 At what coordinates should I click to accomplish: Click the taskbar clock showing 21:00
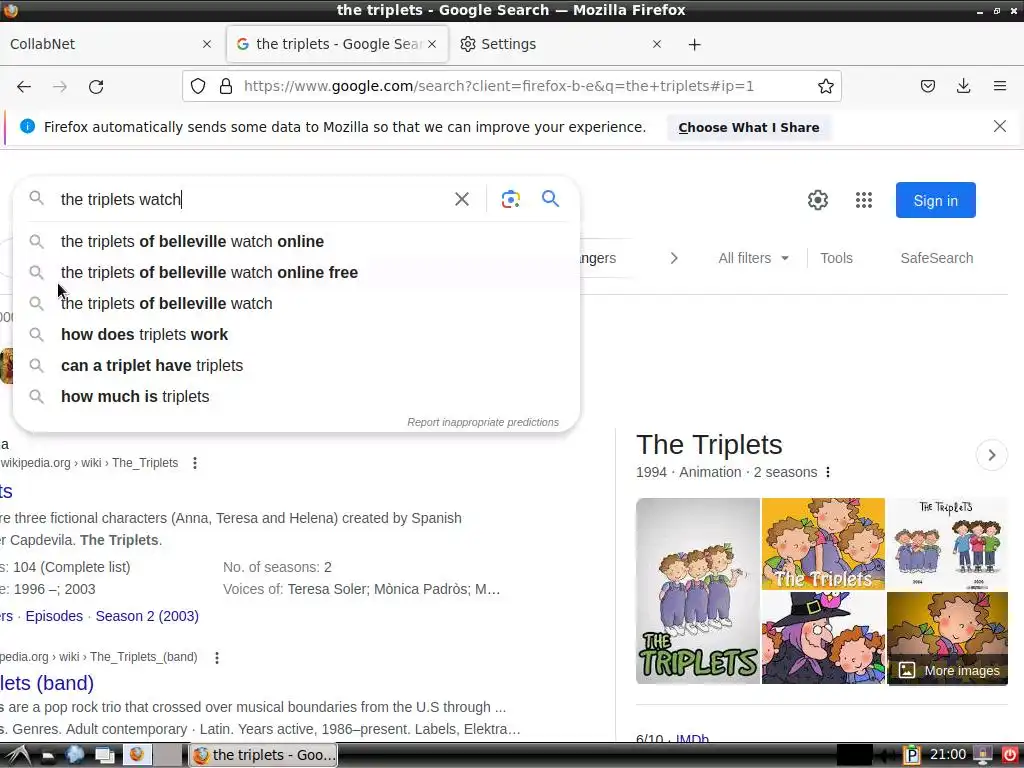[x=948, y=754]
